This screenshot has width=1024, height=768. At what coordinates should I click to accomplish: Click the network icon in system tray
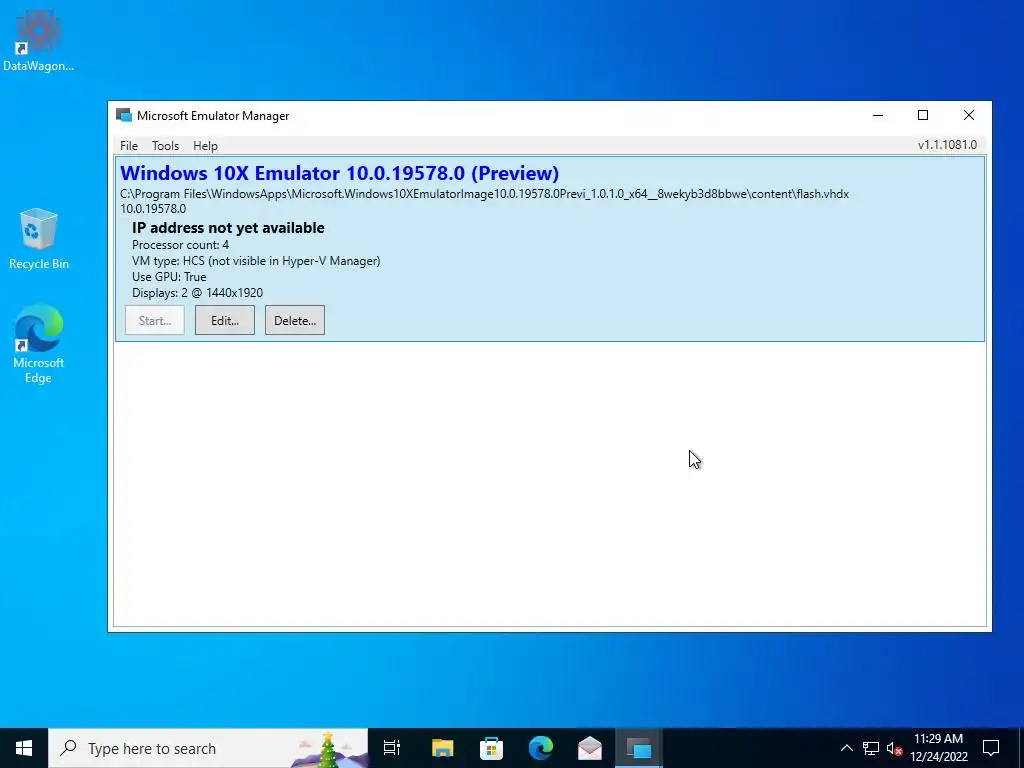tap(871, 748)
